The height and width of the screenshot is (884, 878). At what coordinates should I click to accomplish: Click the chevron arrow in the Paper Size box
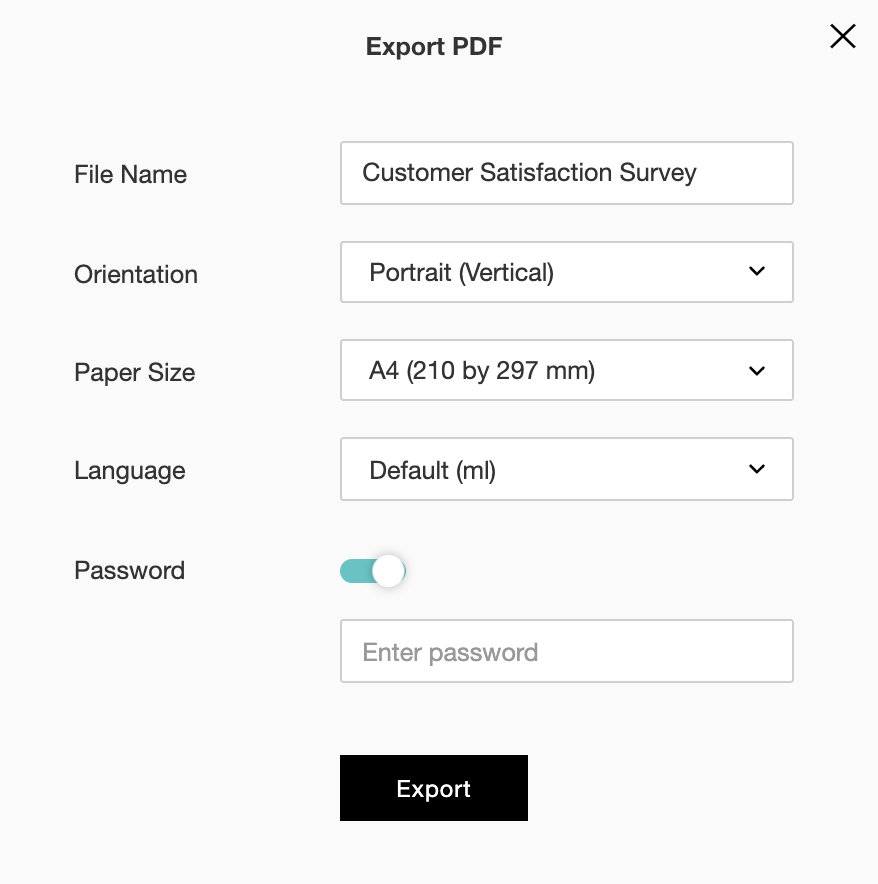[x=757, y=371]
